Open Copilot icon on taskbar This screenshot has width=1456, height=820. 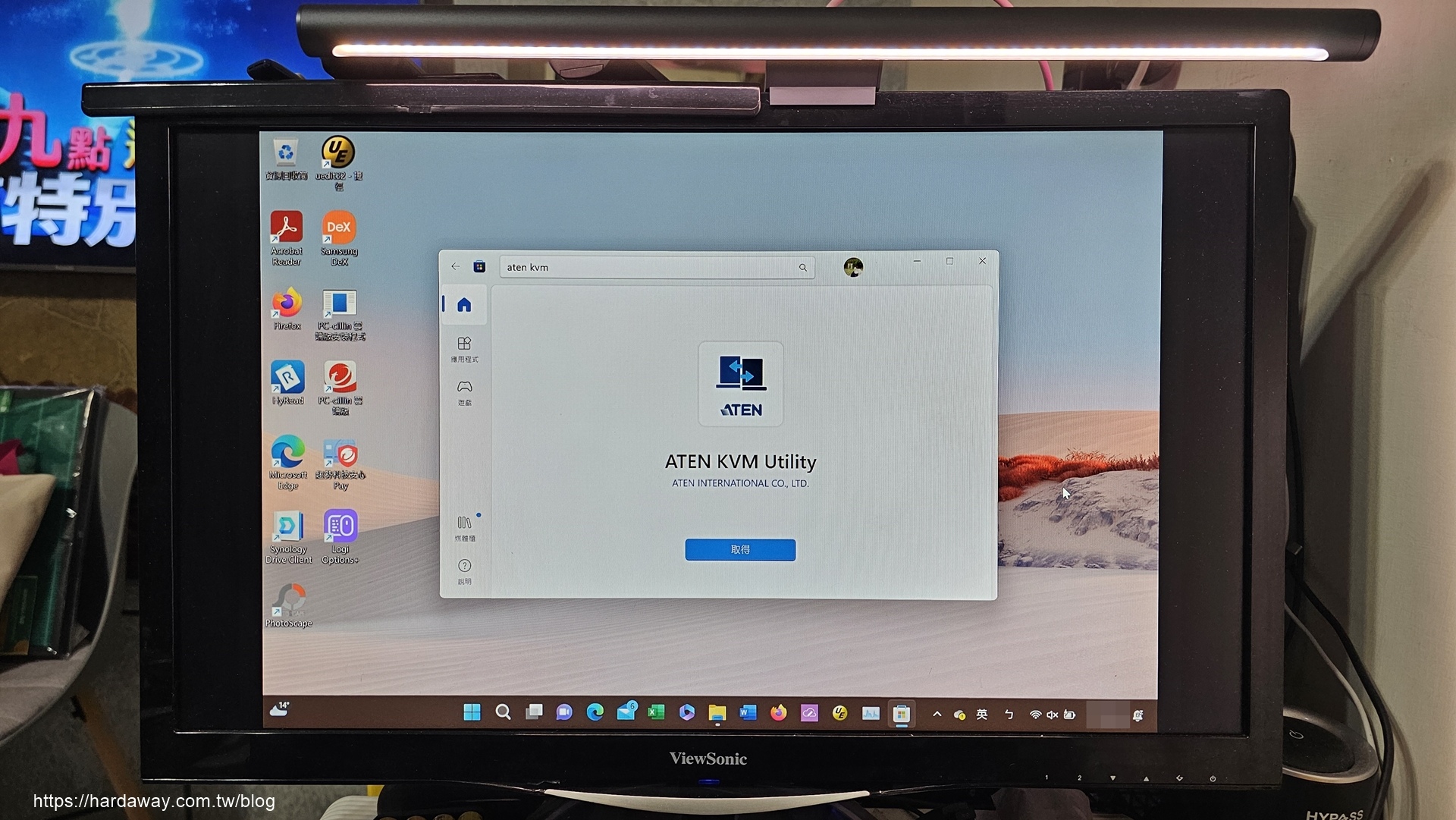point(687,712)
